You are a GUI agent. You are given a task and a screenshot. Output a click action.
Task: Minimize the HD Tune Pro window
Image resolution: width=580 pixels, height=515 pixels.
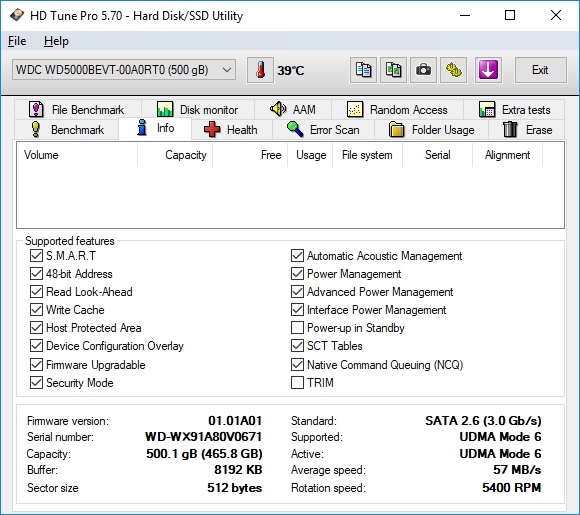point(465,16)
